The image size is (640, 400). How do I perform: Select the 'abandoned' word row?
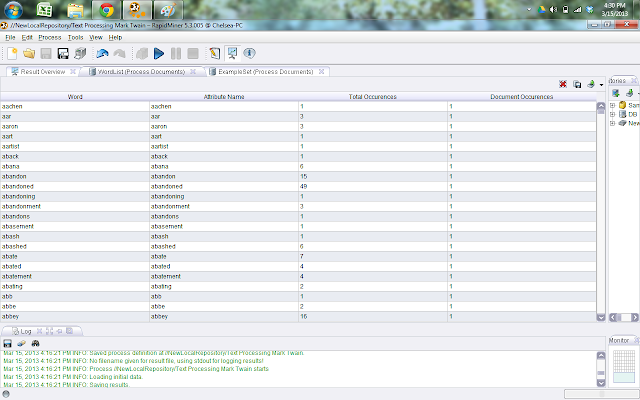[x=298, y=187]
